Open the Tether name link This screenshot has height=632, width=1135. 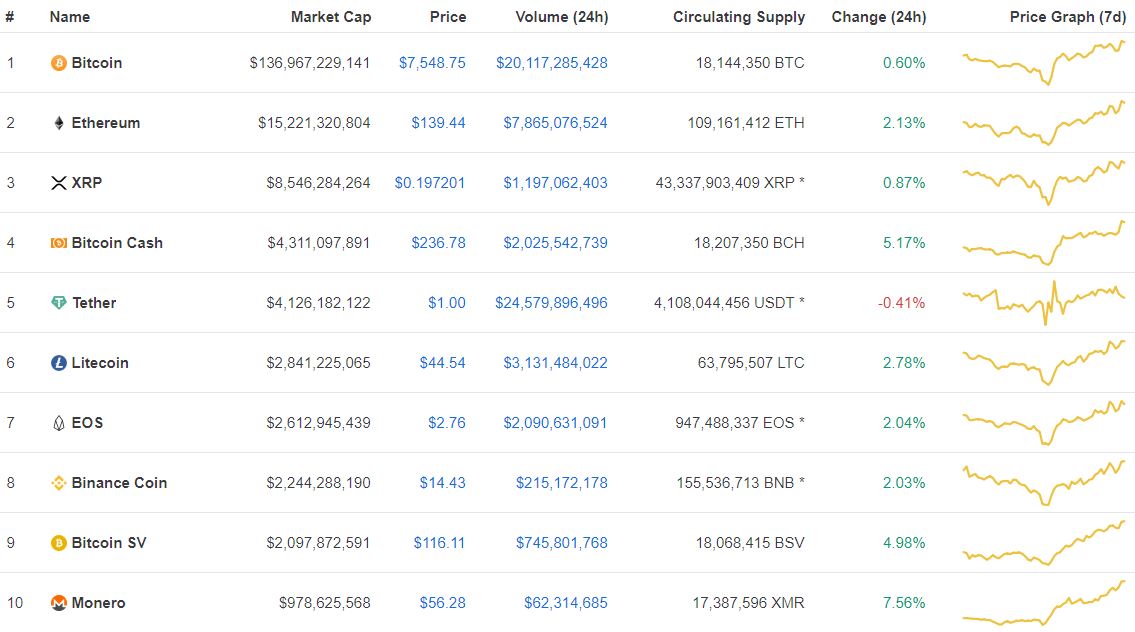pyautogui.click(x=94, y=303)
